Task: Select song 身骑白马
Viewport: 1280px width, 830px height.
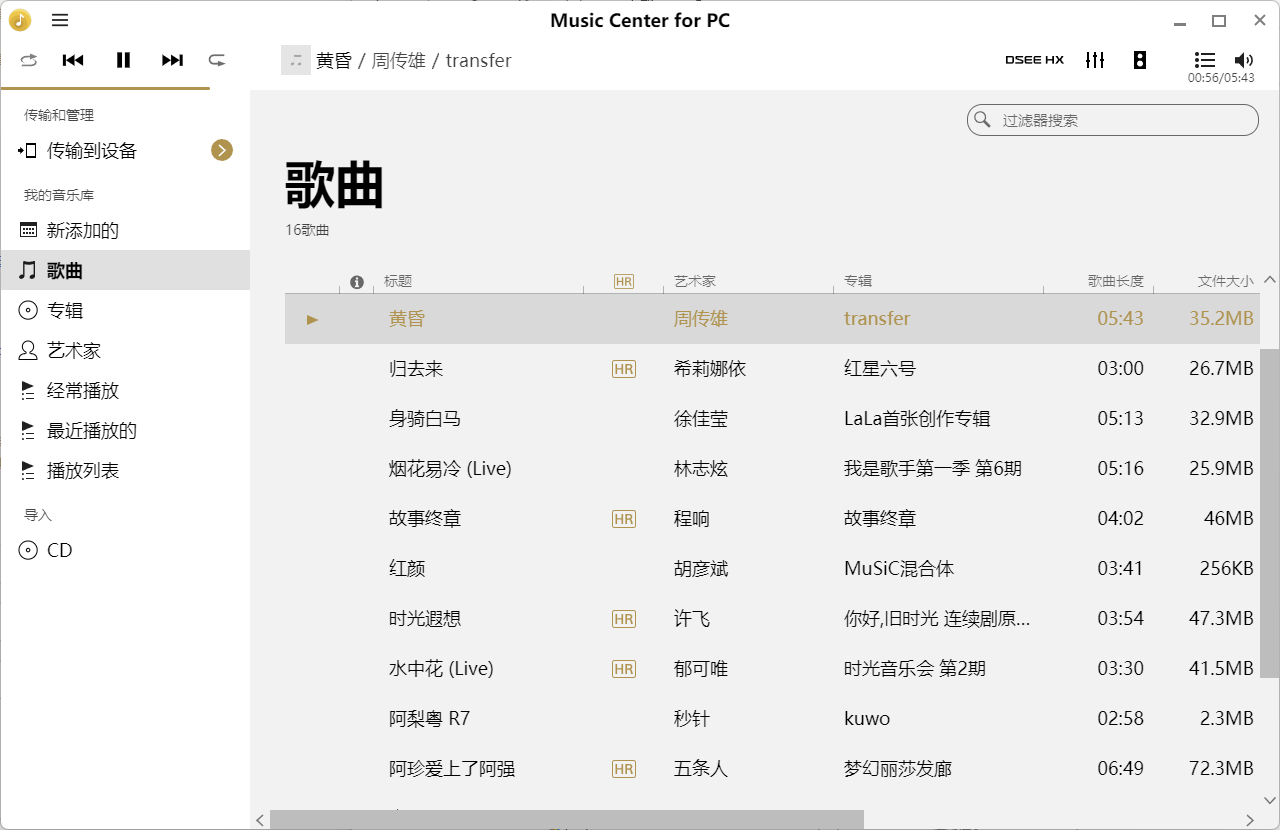Action: (425, 419)
